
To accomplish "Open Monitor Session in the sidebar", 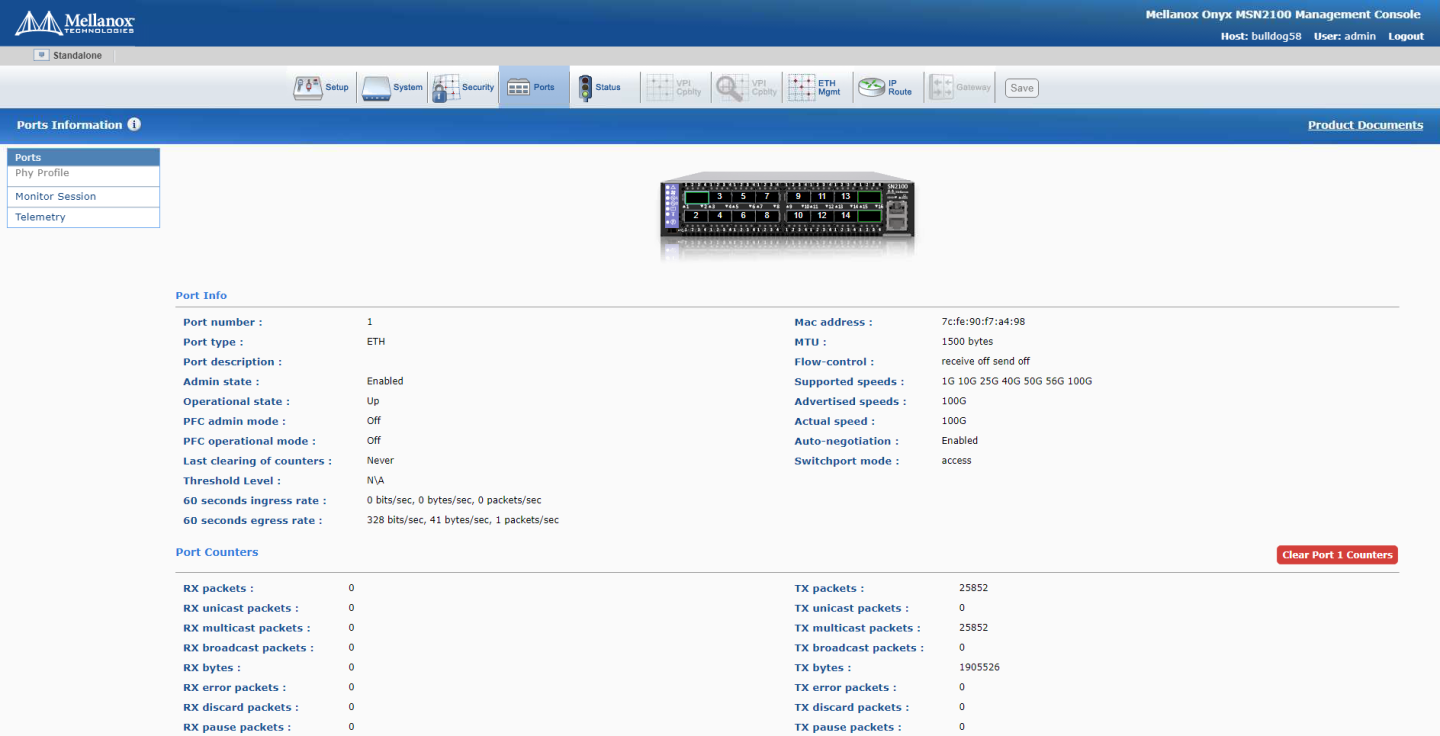I will coord(56,197).
